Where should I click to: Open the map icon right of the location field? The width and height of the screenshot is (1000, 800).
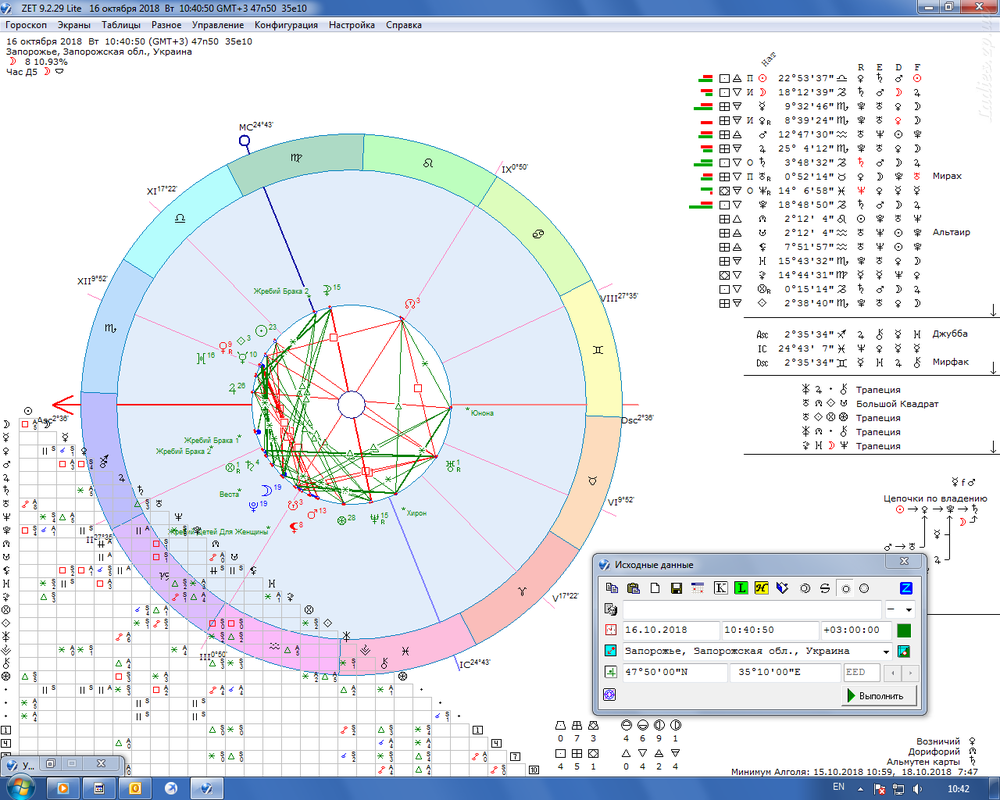[x=903, y=651]
